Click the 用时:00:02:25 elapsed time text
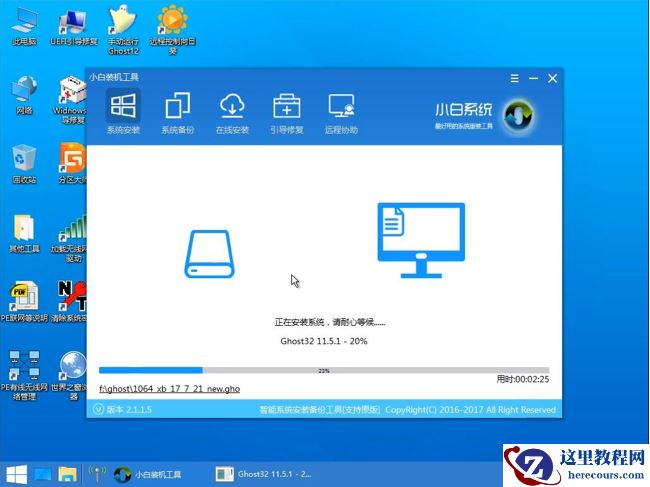This screenshot has height=487, width=650. (523, 379)
